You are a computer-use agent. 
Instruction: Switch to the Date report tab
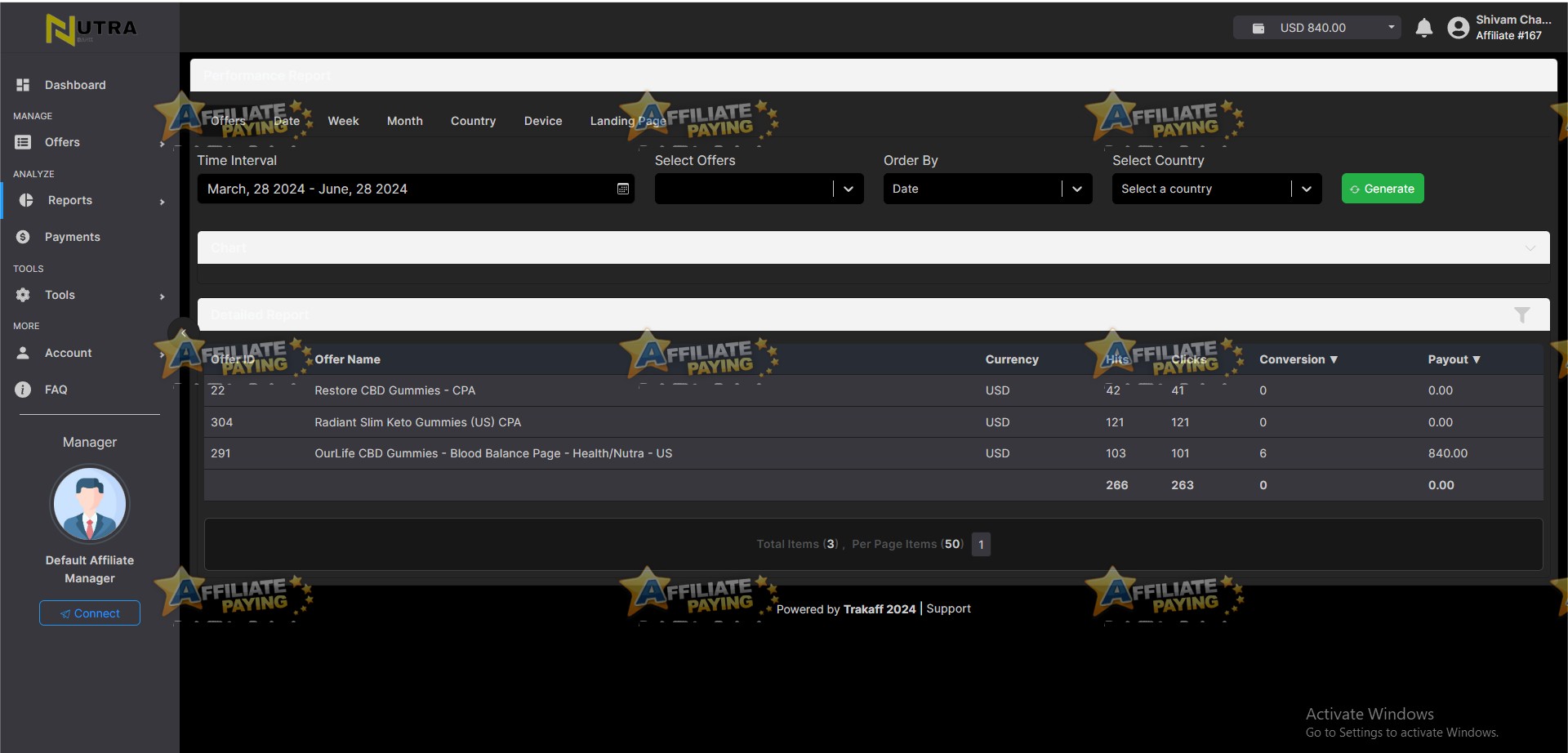coord(287,121)
